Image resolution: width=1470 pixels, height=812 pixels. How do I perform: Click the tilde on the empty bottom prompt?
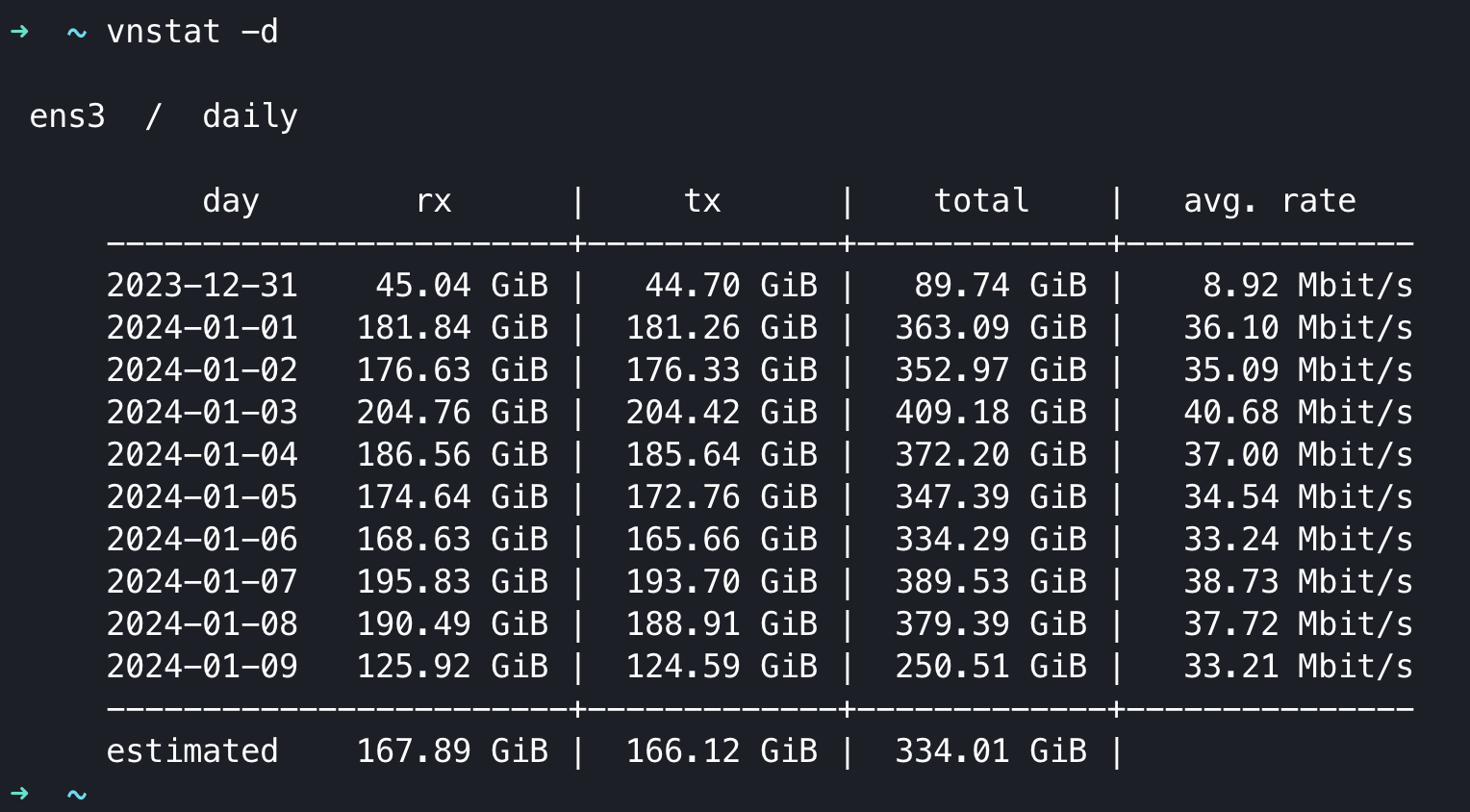[x=77, y=795]
